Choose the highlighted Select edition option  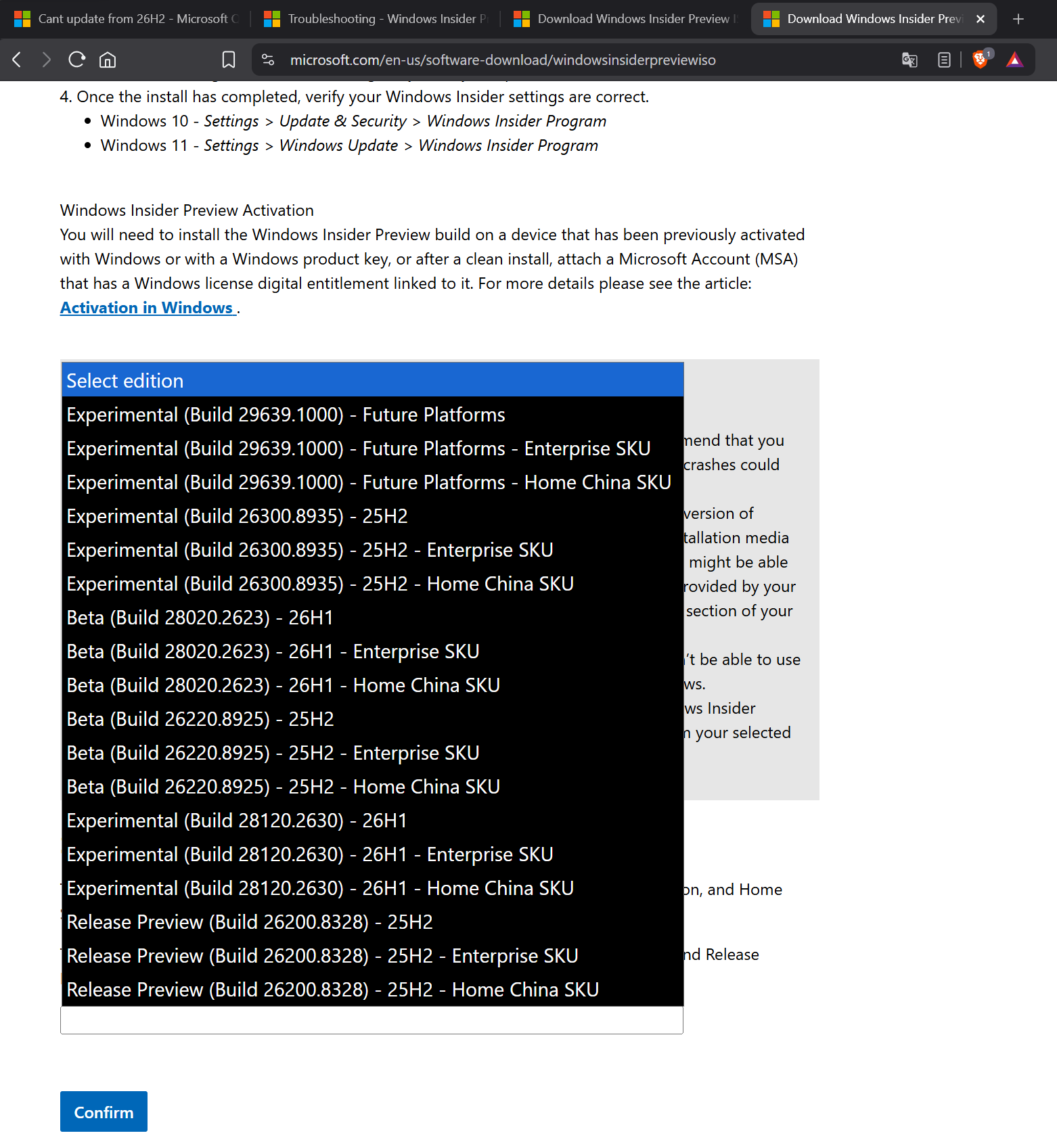(x=373, y=380)
